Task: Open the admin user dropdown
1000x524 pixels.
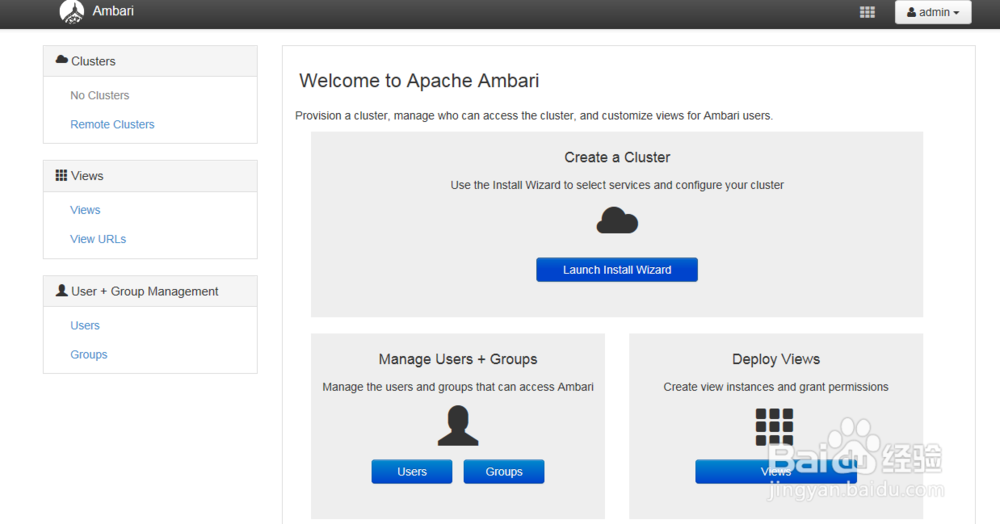Action: coord(933,12)
